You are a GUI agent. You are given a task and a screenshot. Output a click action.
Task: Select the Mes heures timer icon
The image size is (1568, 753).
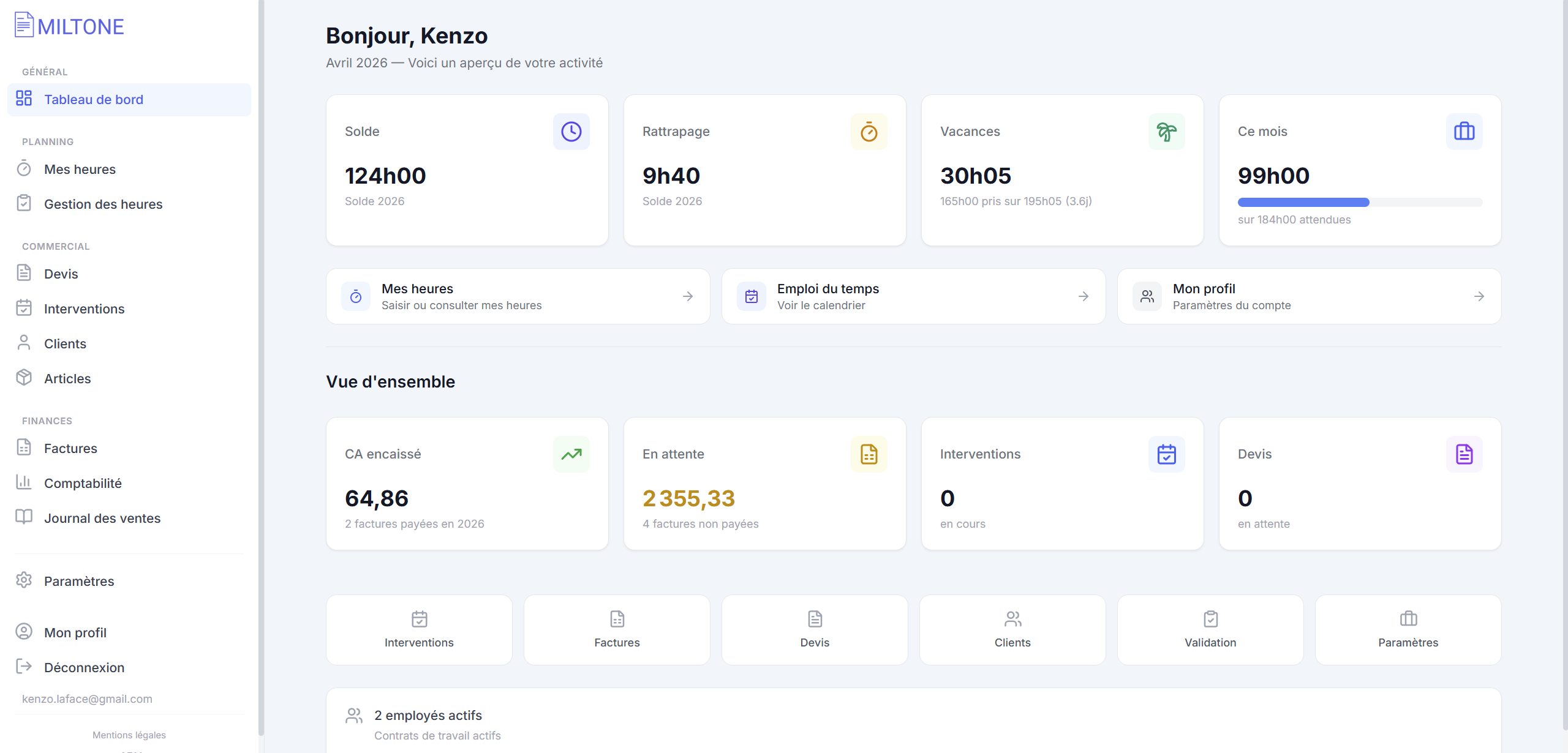click(x=24, y=169)
